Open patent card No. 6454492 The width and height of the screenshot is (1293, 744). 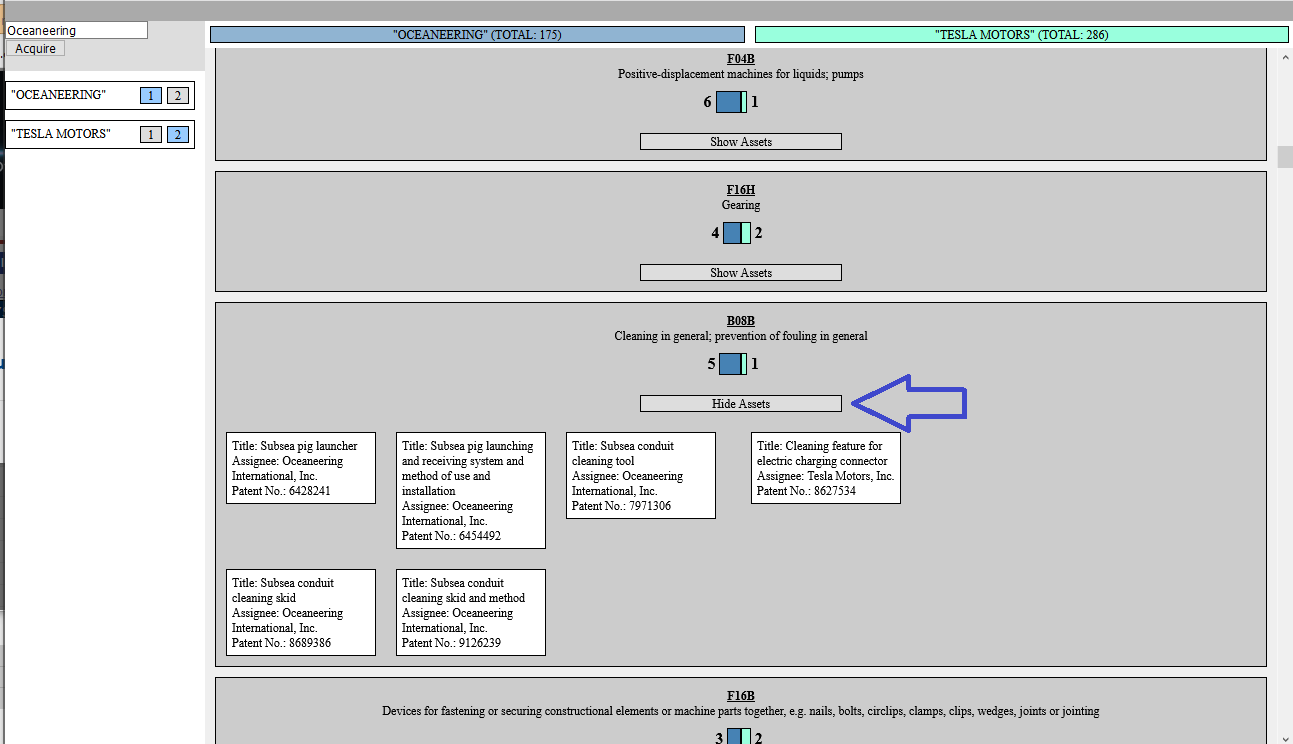(x=471, y=491)
